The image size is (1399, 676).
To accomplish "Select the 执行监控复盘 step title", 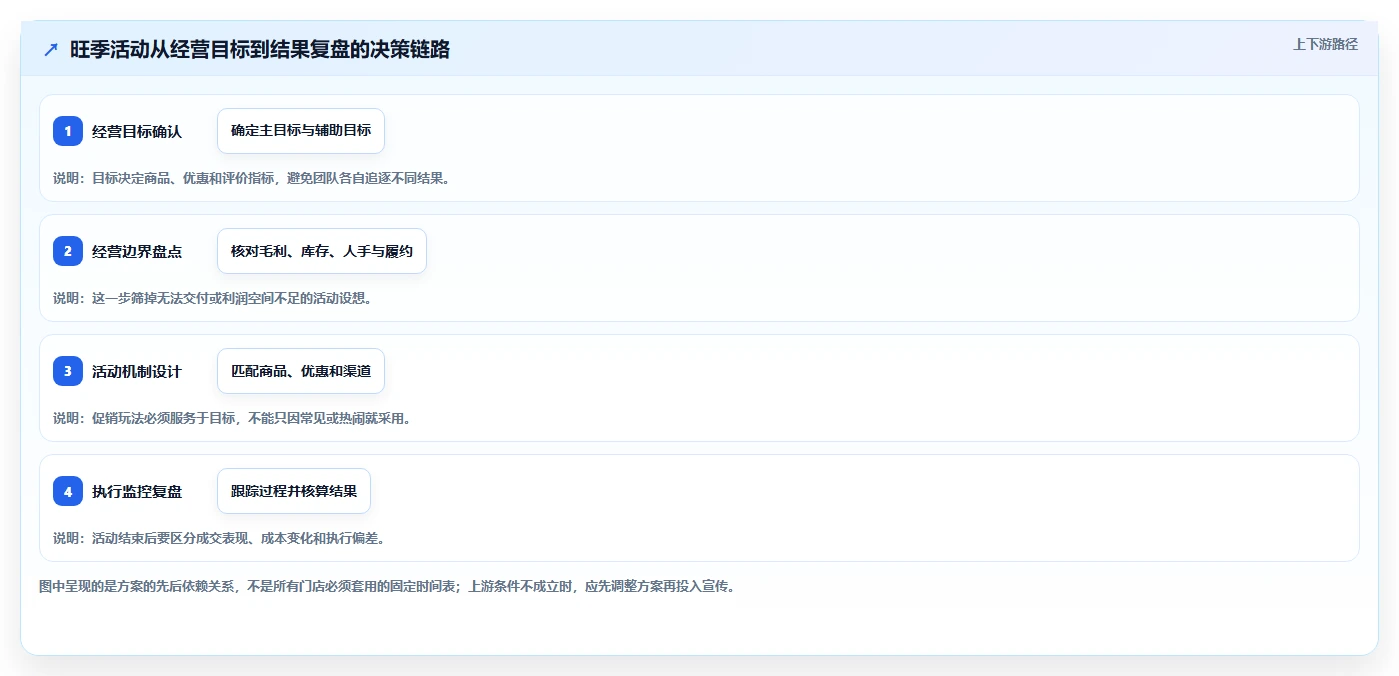I will click(x=137, y=491).
